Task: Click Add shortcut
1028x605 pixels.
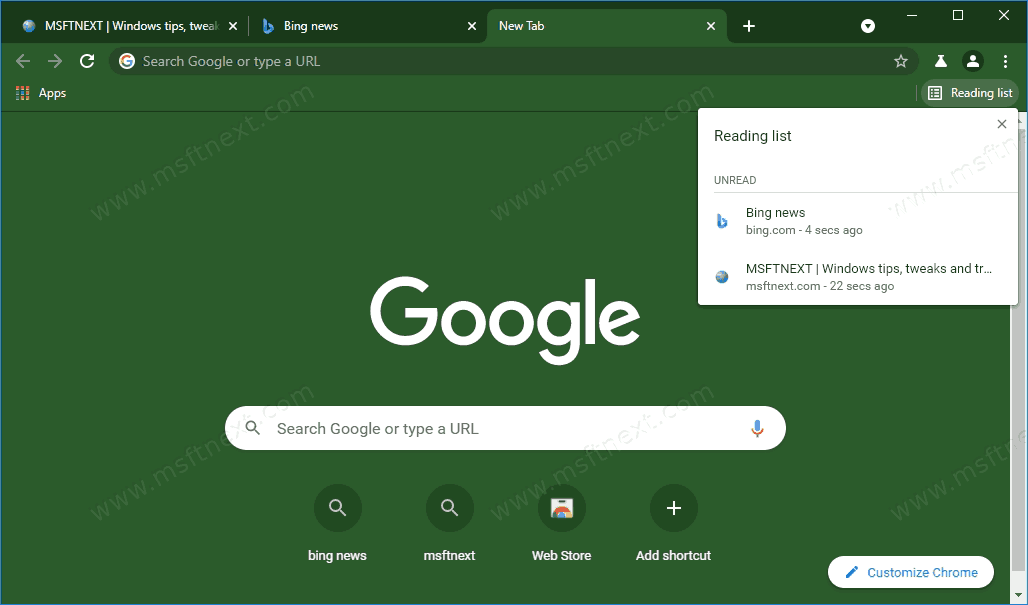Action: (674, 524)
